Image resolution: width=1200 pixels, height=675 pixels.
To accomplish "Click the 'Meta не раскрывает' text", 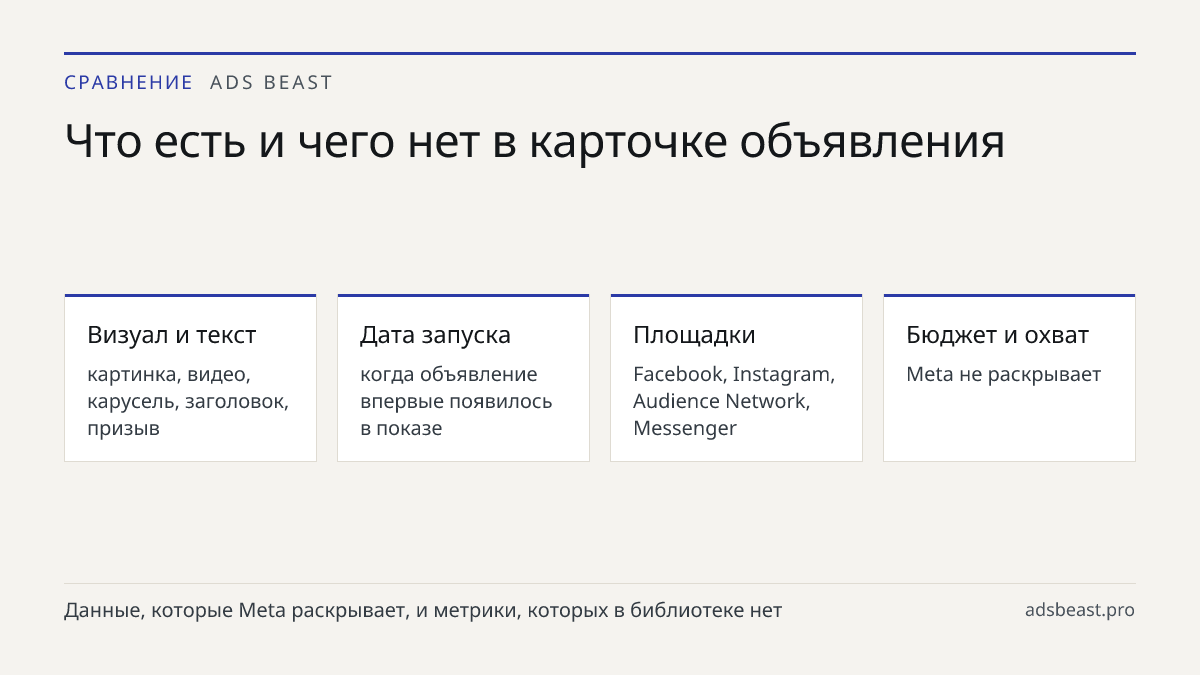I will pyautogui.click(x=1003, y=375).
